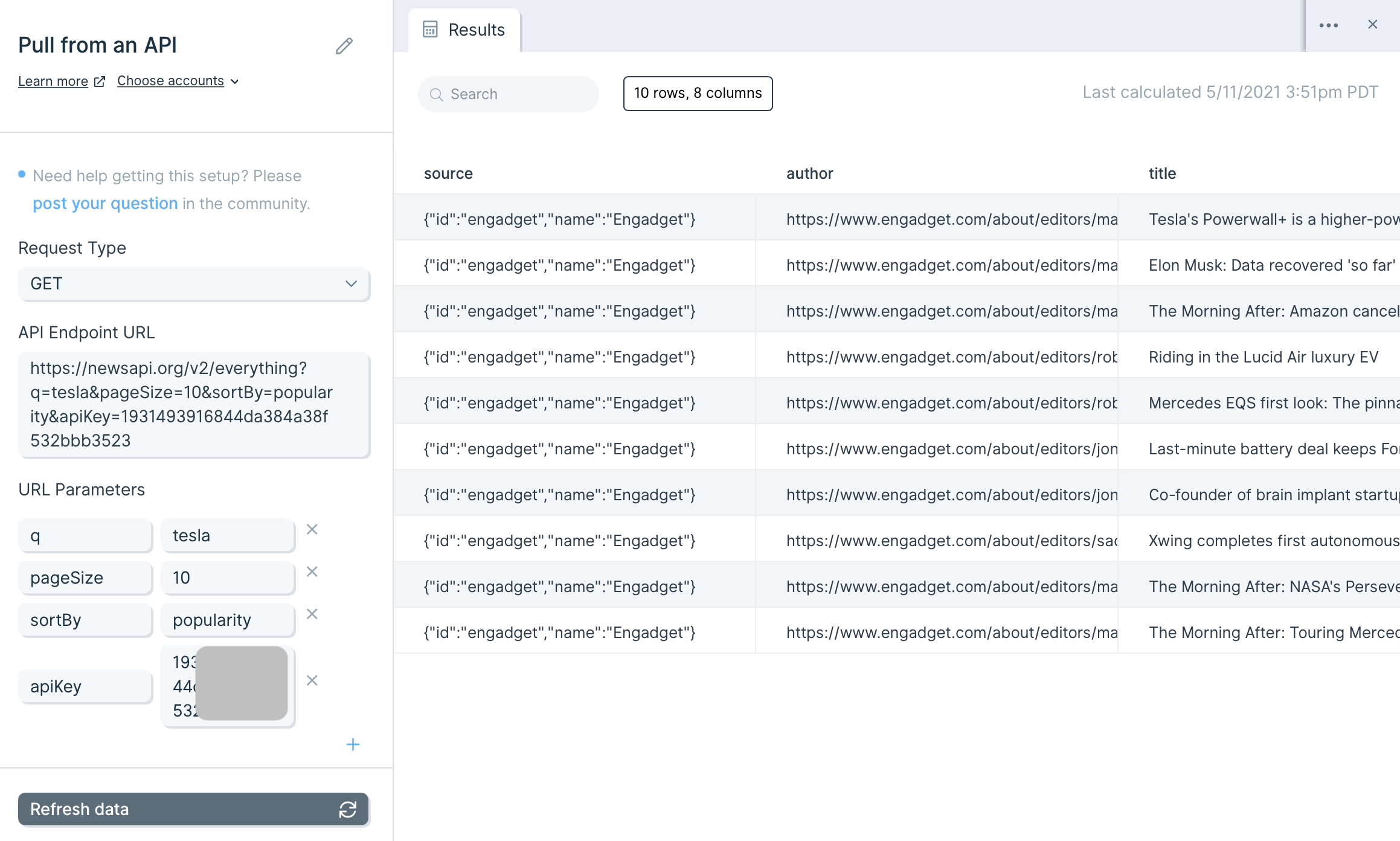Edit the sortBy value popularity field
Image resolution: width=1400 pixels, height=841 pixels.
click(x=228, y=620)
